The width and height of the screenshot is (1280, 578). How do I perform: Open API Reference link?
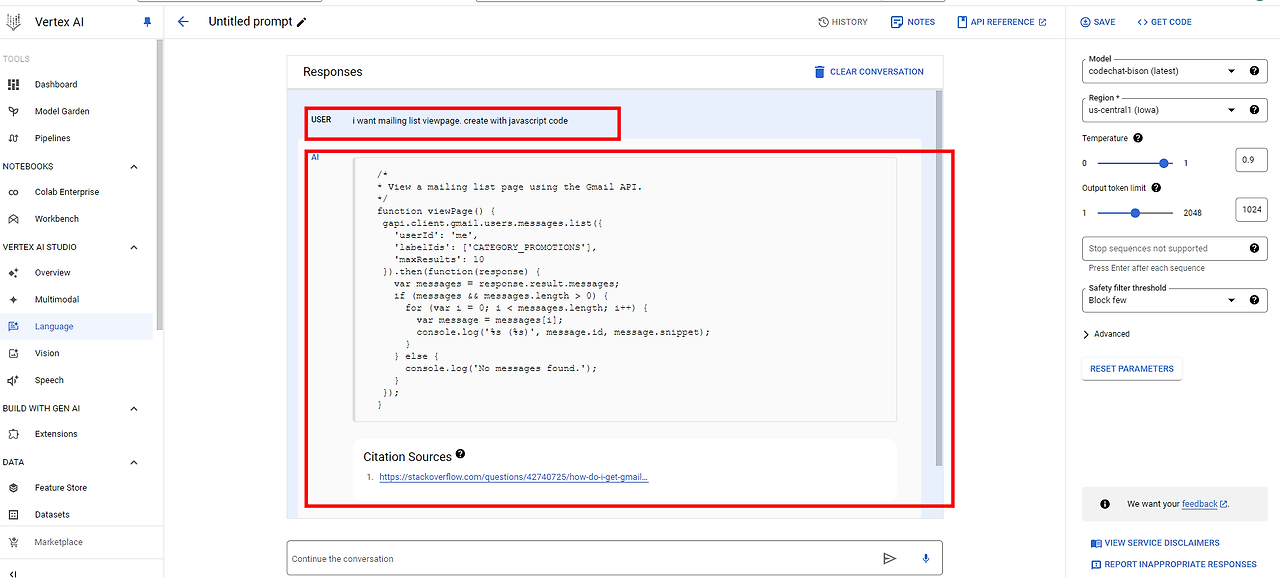click(1002, 22)
